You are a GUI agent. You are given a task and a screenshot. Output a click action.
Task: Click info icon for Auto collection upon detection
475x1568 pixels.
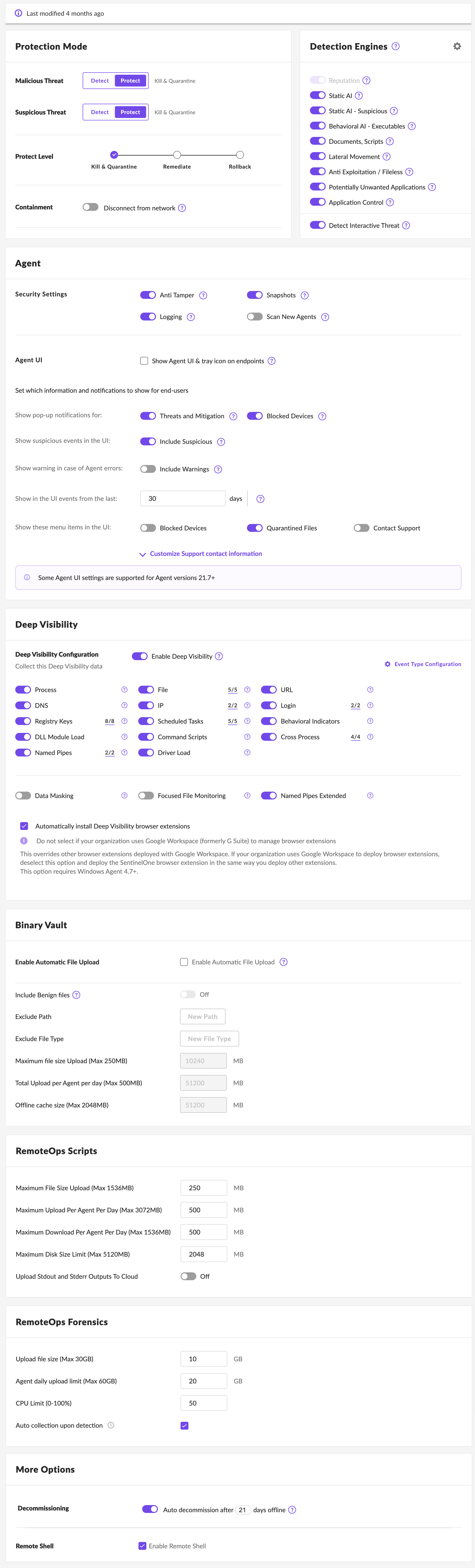[x=111, y=1425]
